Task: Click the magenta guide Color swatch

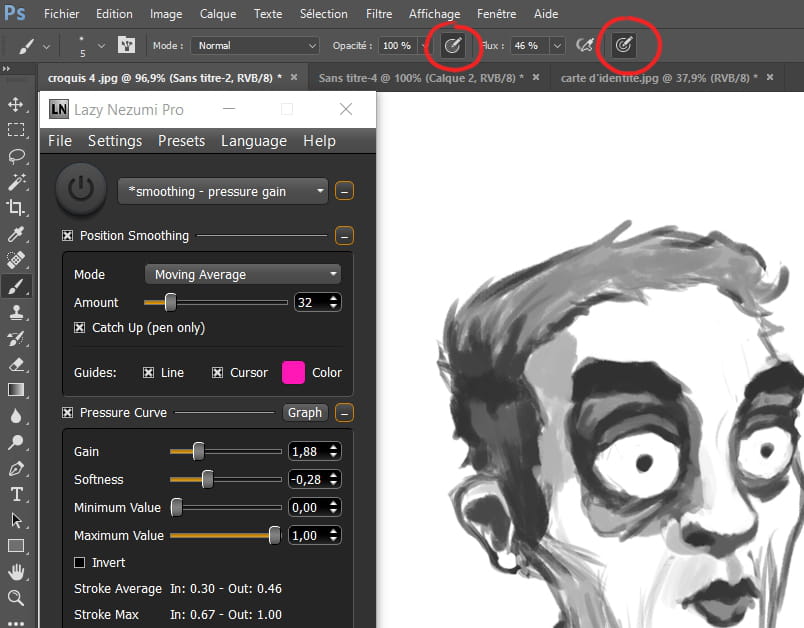Action: (x=293, y=373)
